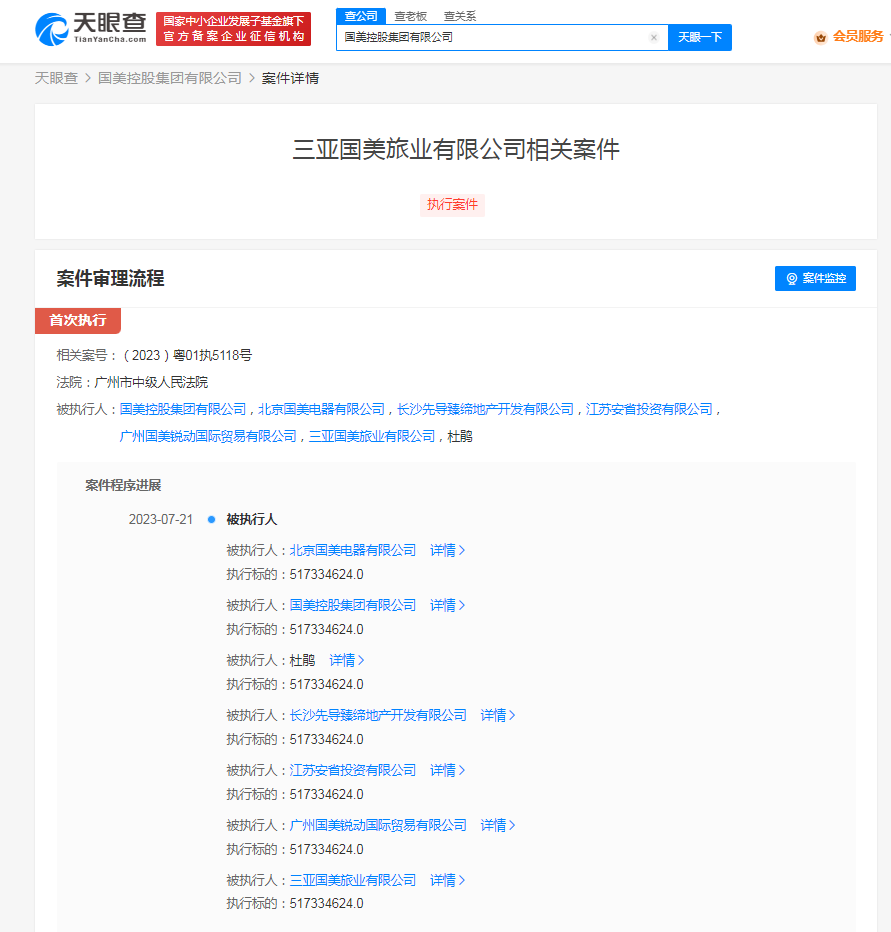
Task: Click the 天眼一下 search button
Action: click(x=700, y=37)
